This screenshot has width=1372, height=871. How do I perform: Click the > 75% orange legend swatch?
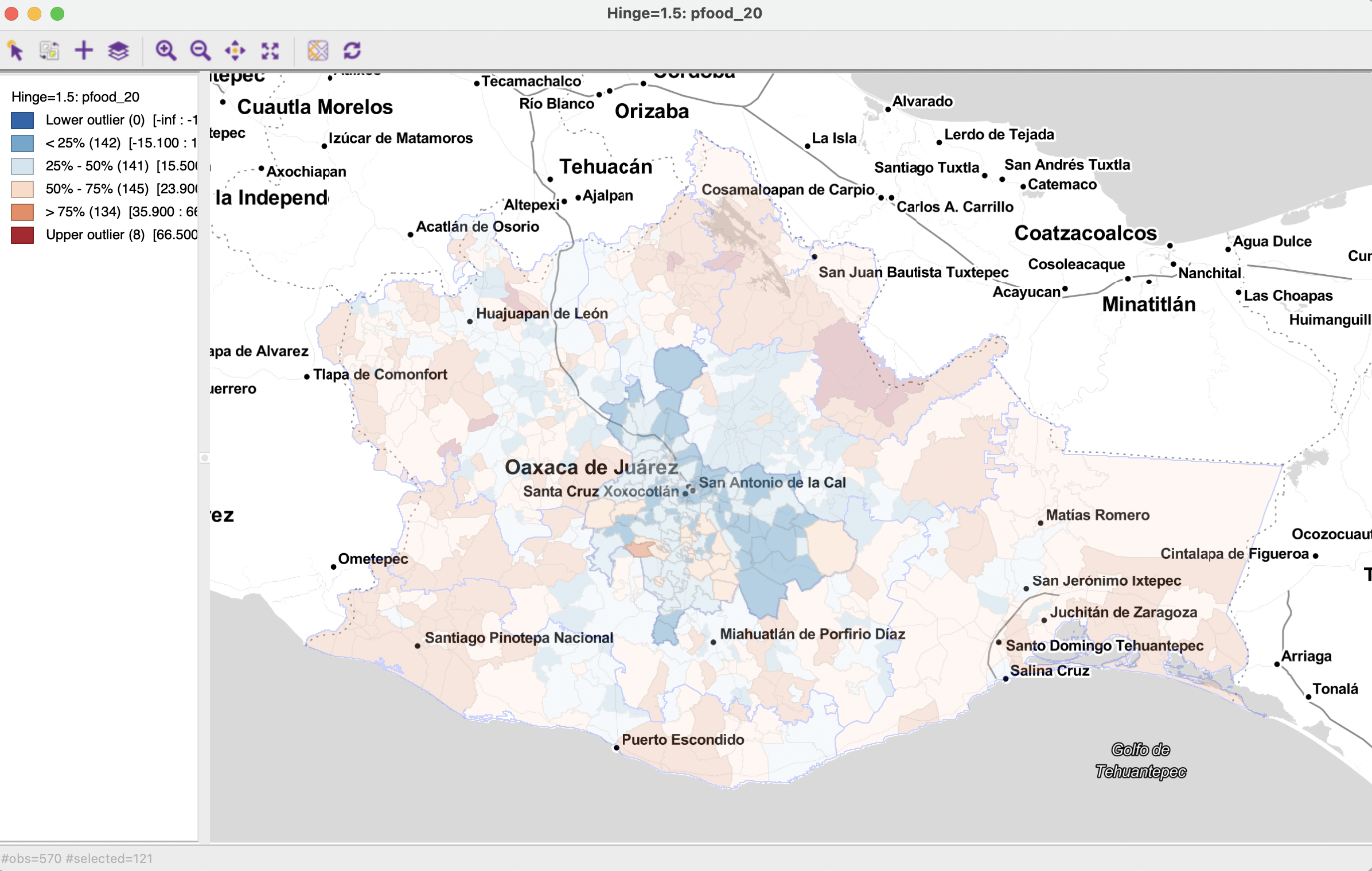click(x=22, y=212)
